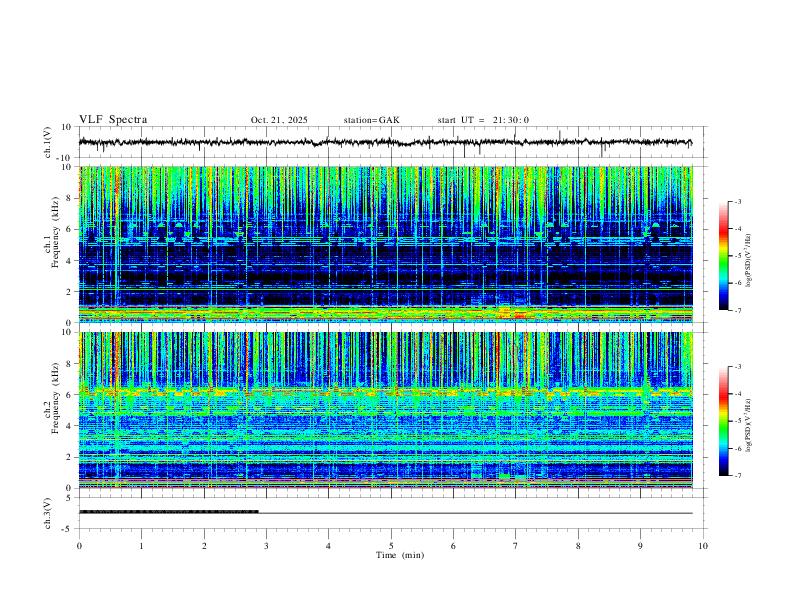Image resolution: width=792 pixels, height=612 pixels.
Task: Select the ch.2 color bar "log(PSD)" label
Action: pos(749,425)
